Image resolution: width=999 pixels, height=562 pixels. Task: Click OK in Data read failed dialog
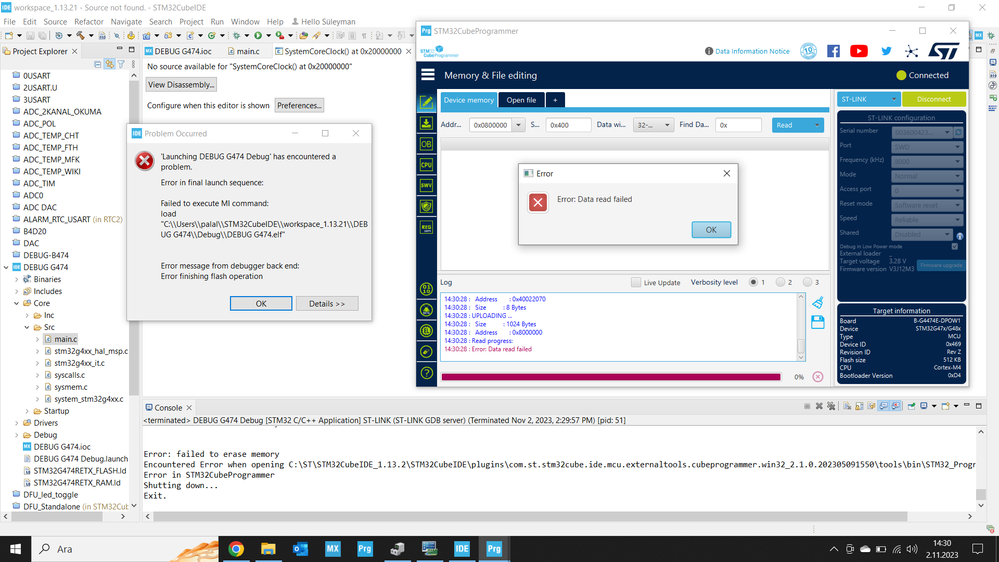pyautogui.click(x=711, y=230)
